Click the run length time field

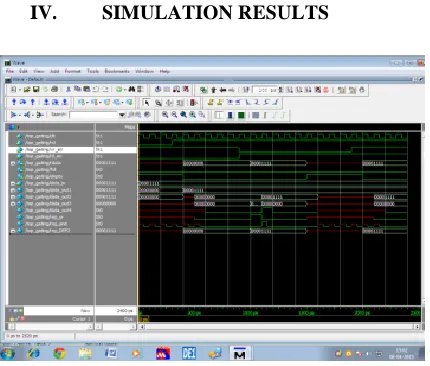coord(265,90)
